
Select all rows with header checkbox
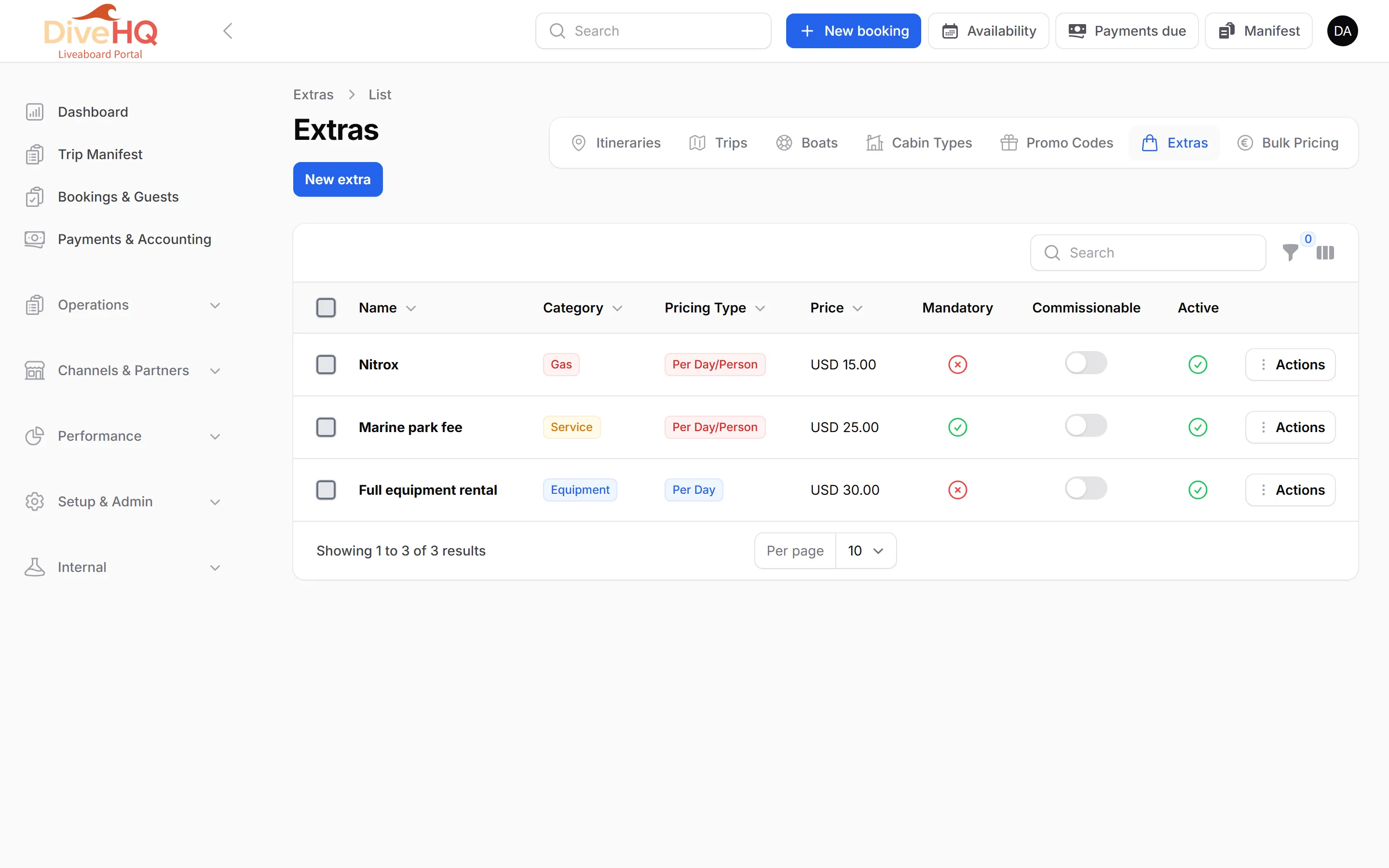326,308
